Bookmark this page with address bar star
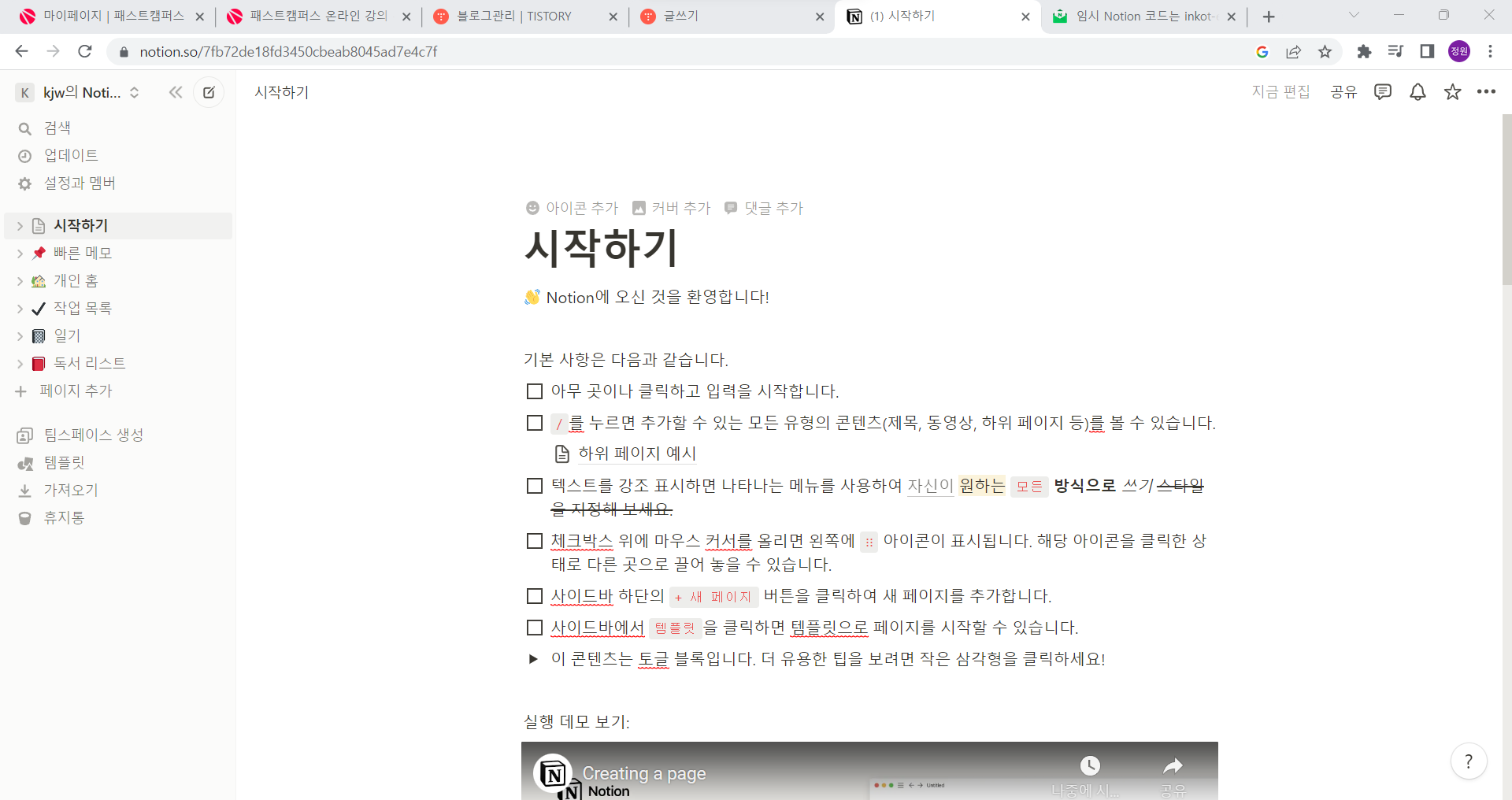The height and width of the screenshot is (800, 1512). point(1325,51)
